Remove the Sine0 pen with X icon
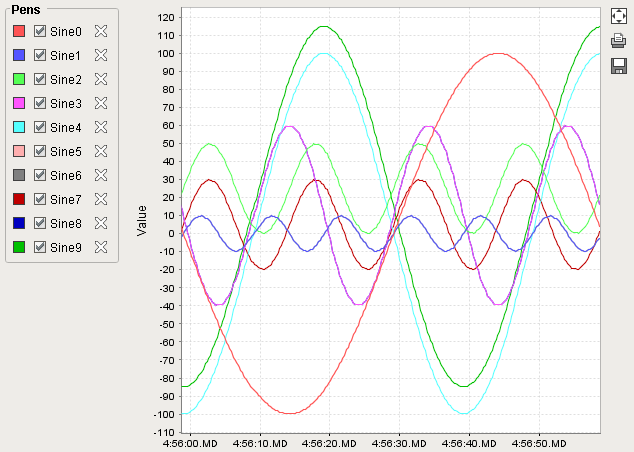The image size is (634, 452). pos(100,31)
